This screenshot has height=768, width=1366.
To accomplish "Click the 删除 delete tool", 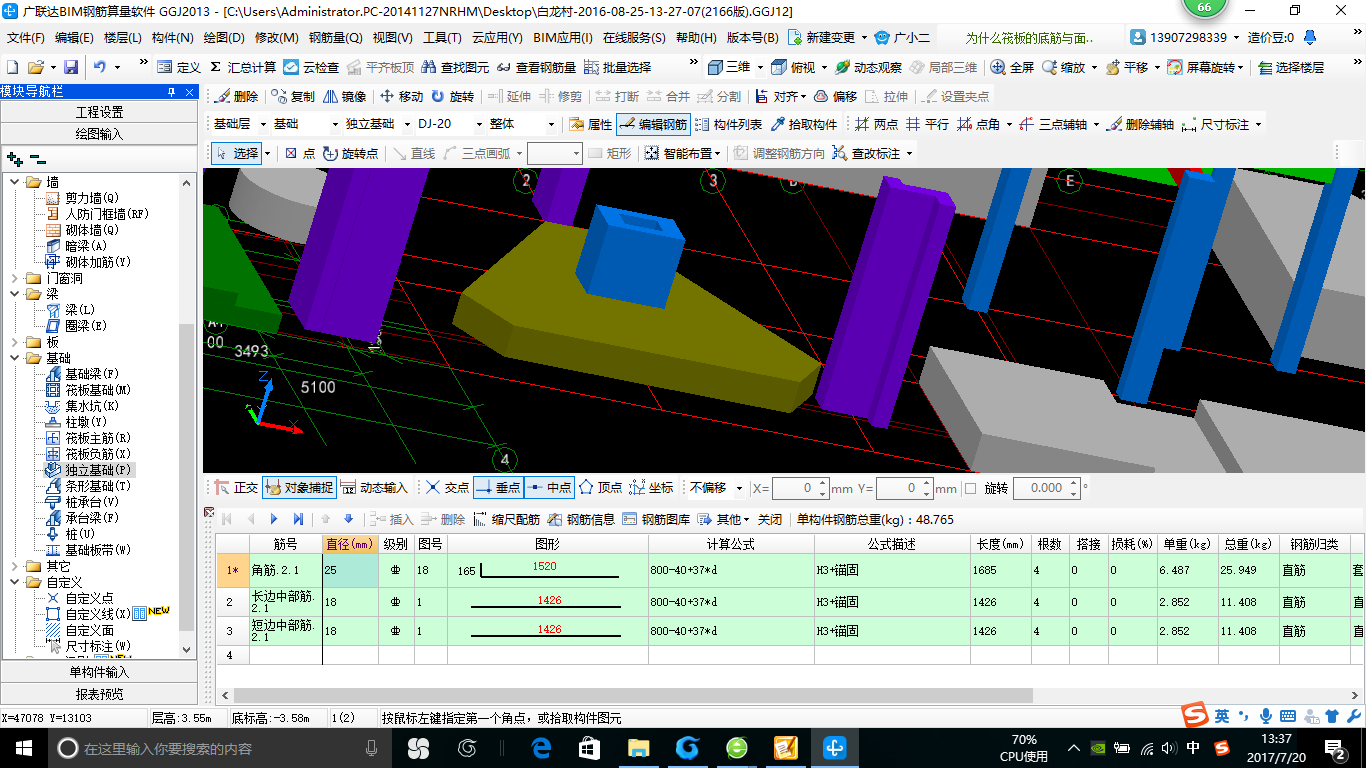I will click(x=236, y=97).
